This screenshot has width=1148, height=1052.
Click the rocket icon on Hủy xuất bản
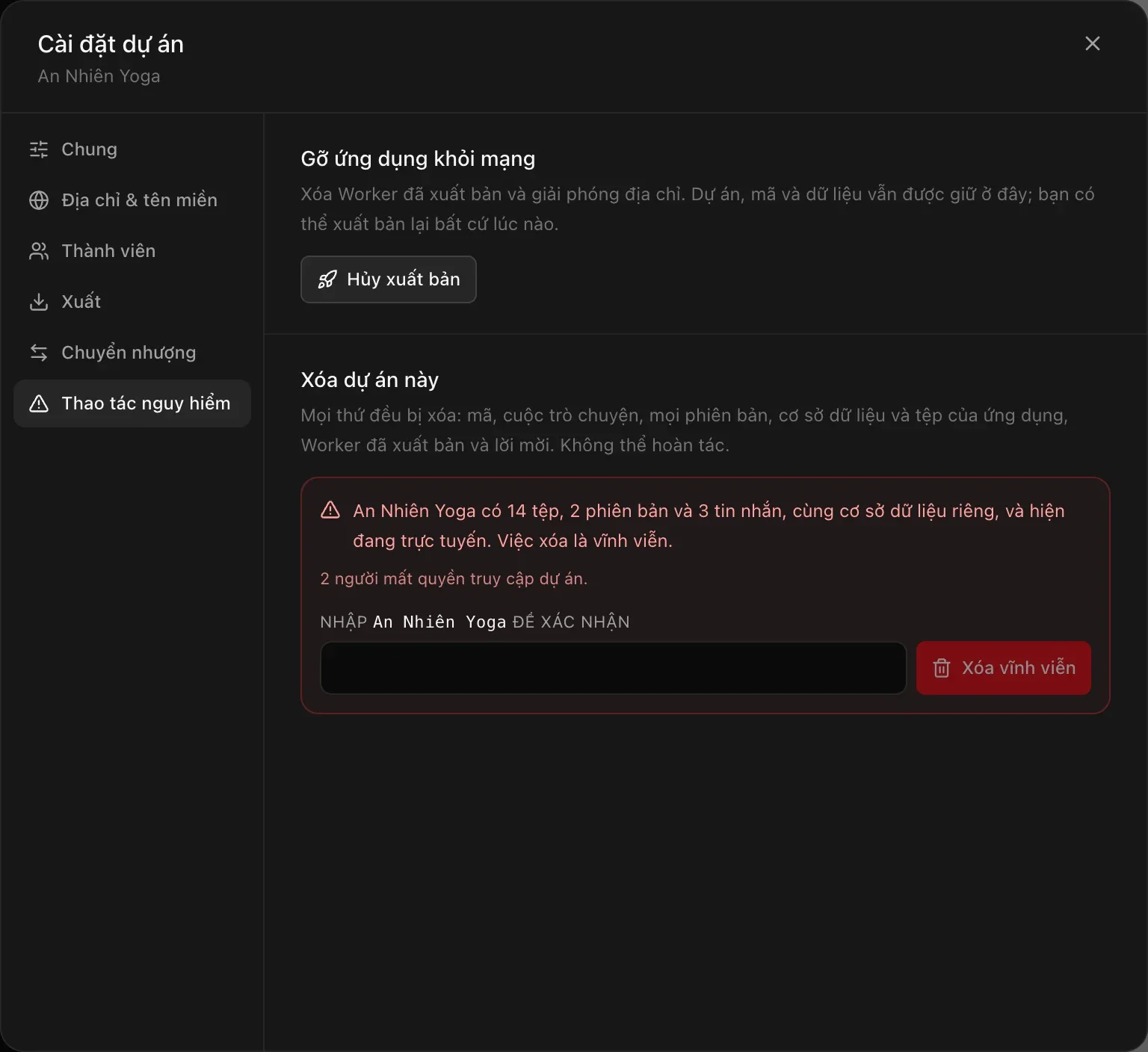click(x=327, y=279)
